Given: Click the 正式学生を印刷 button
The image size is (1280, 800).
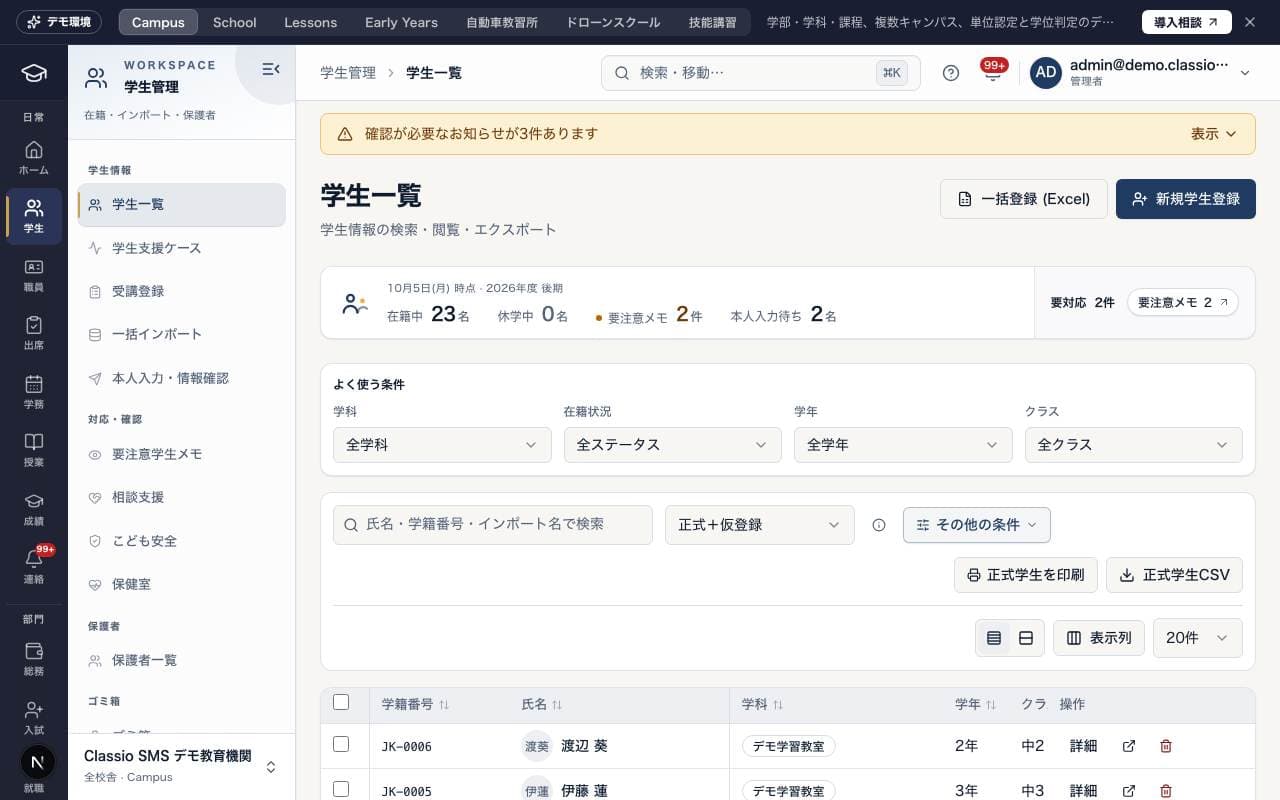Looking at the screenshot, I should 1026,575.
